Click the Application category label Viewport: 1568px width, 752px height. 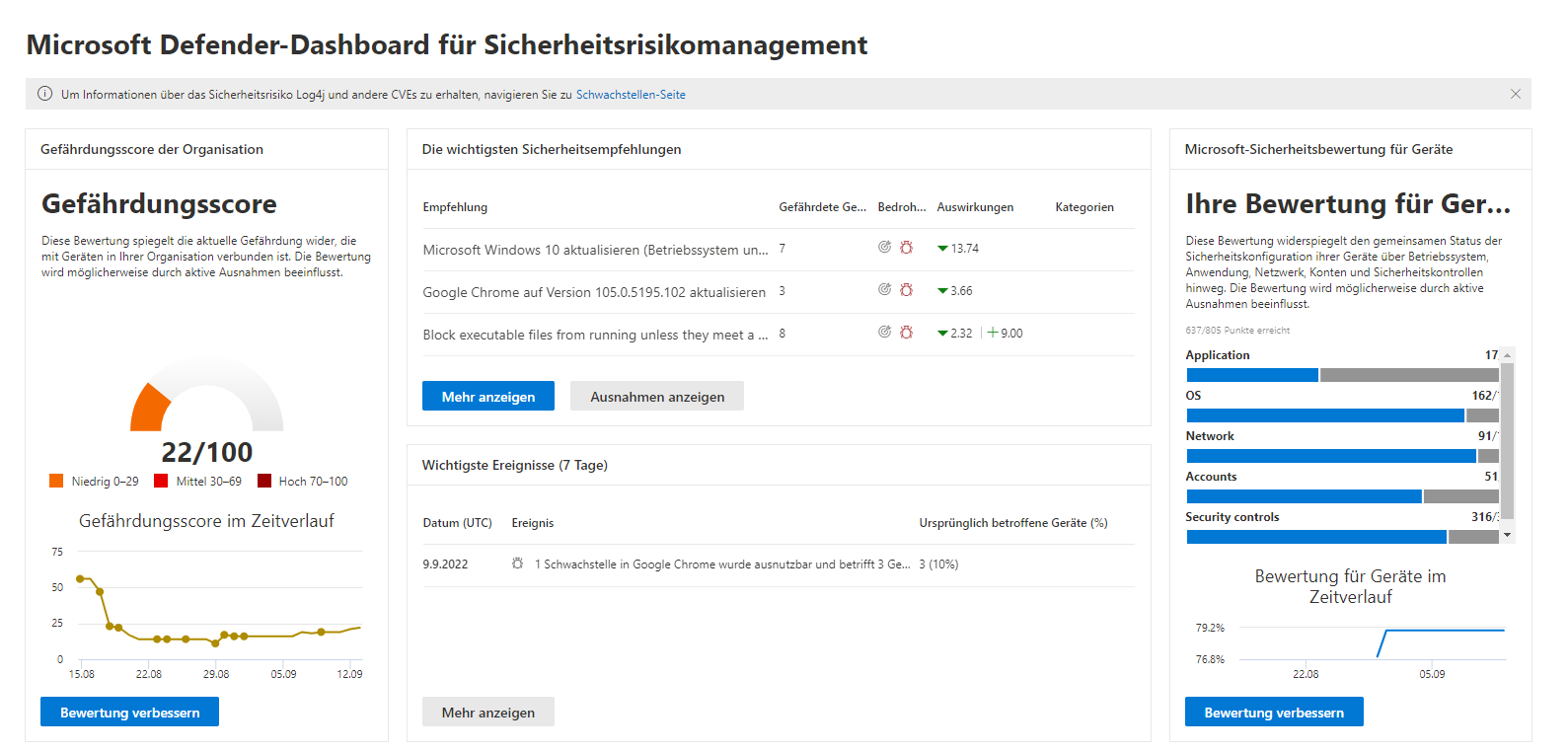click(1217, 355)
